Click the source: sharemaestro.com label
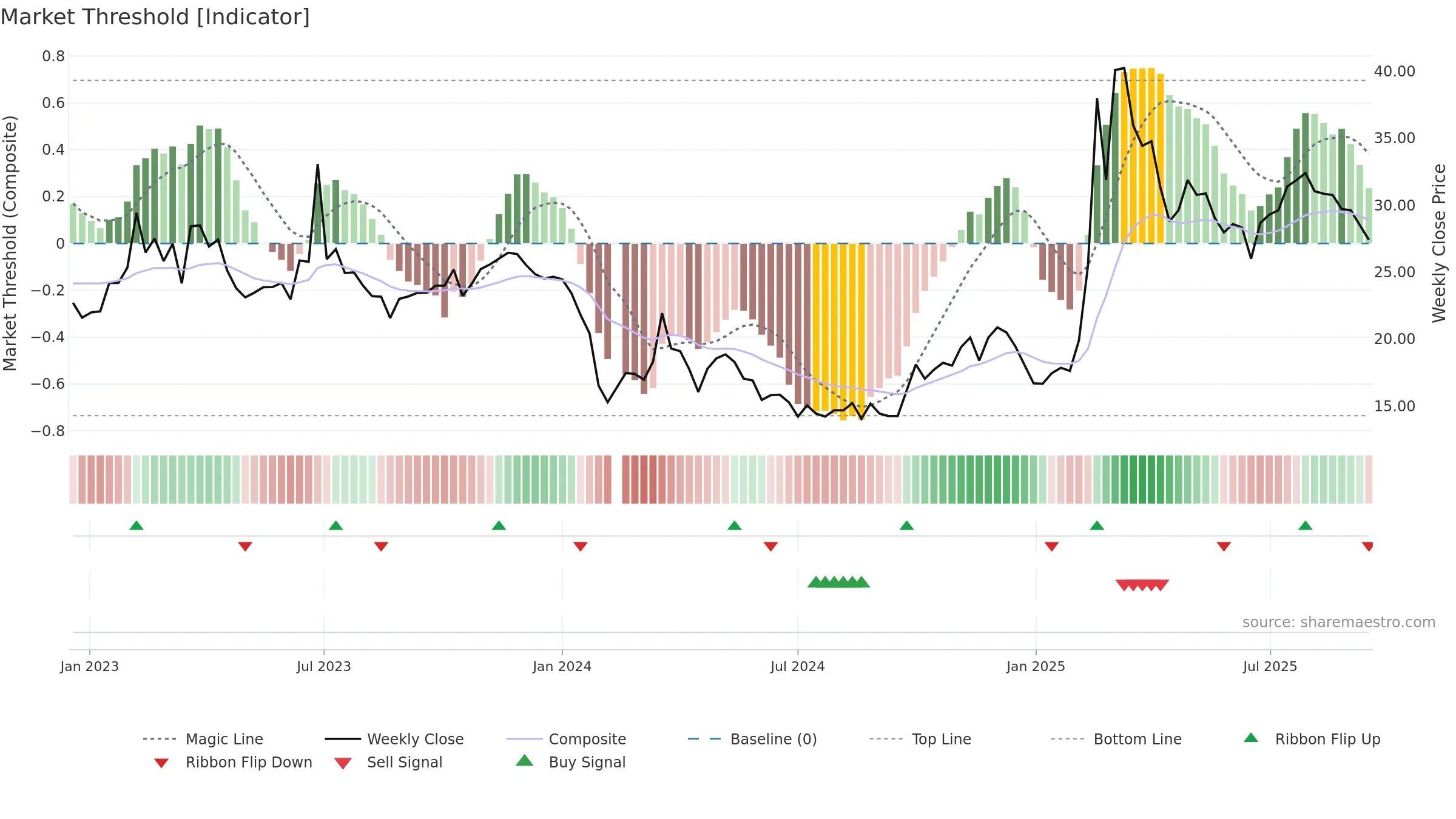1456x819 pixels. [1339, 622]
